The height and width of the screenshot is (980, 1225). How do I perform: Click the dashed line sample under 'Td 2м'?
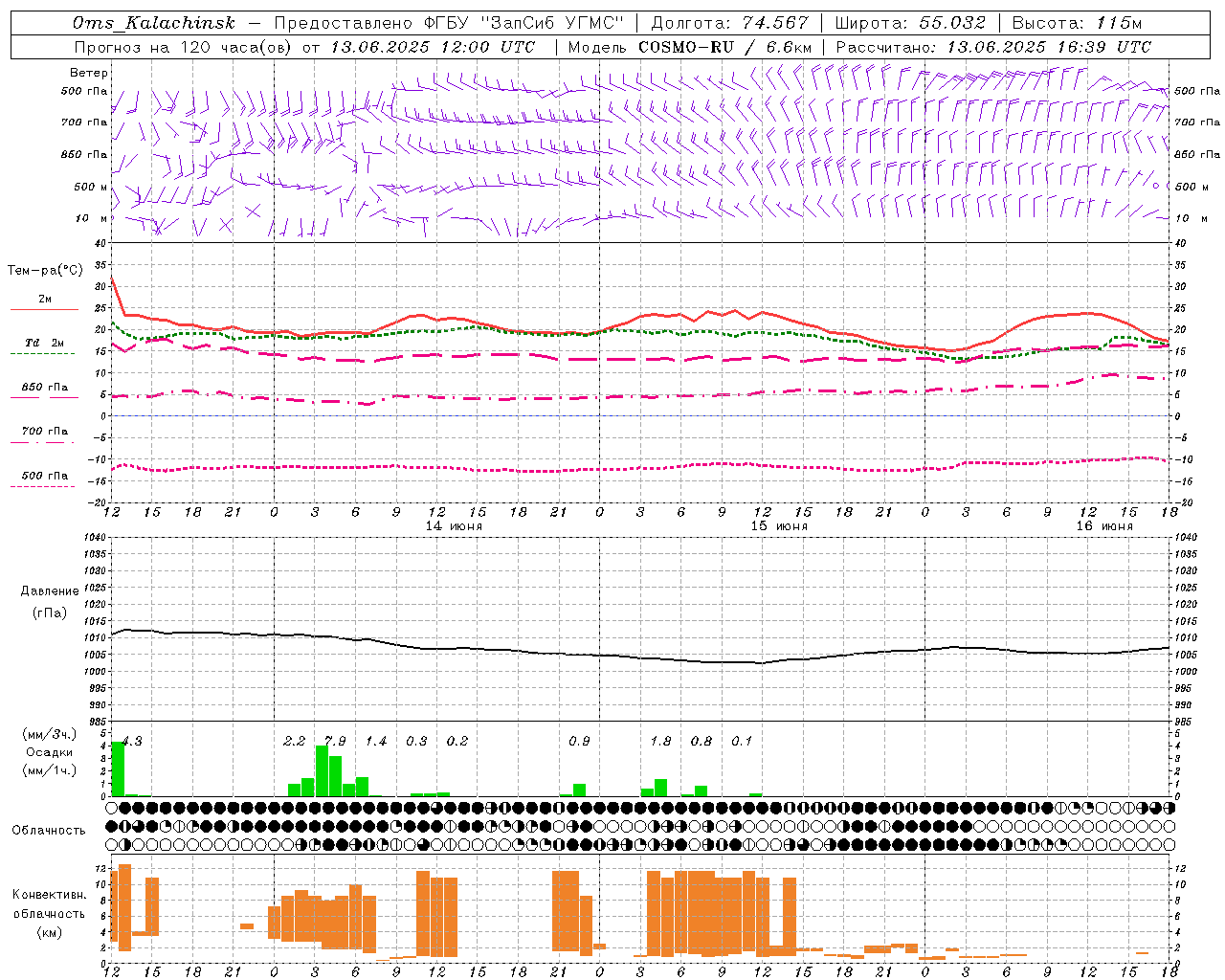tap(42, 354)
